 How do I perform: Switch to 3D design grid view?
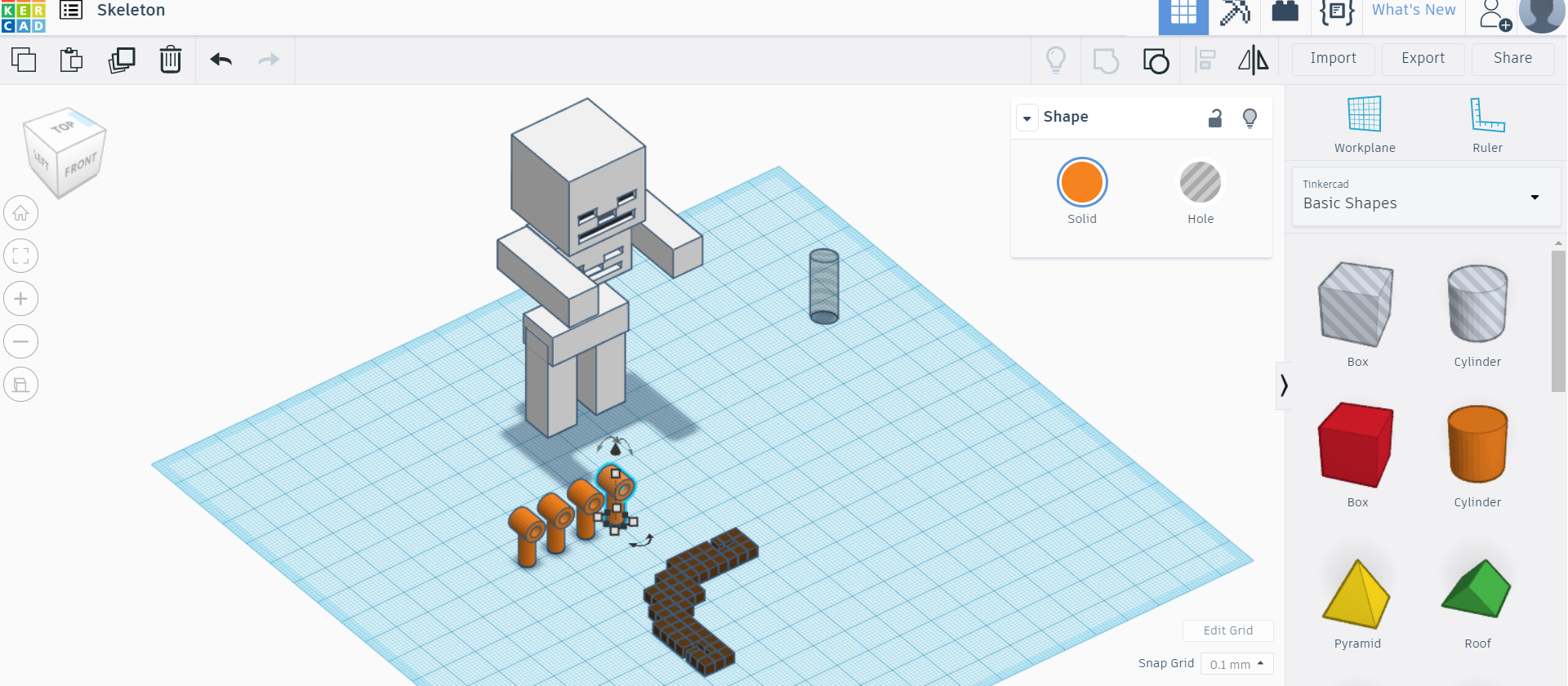(1183, 16)
